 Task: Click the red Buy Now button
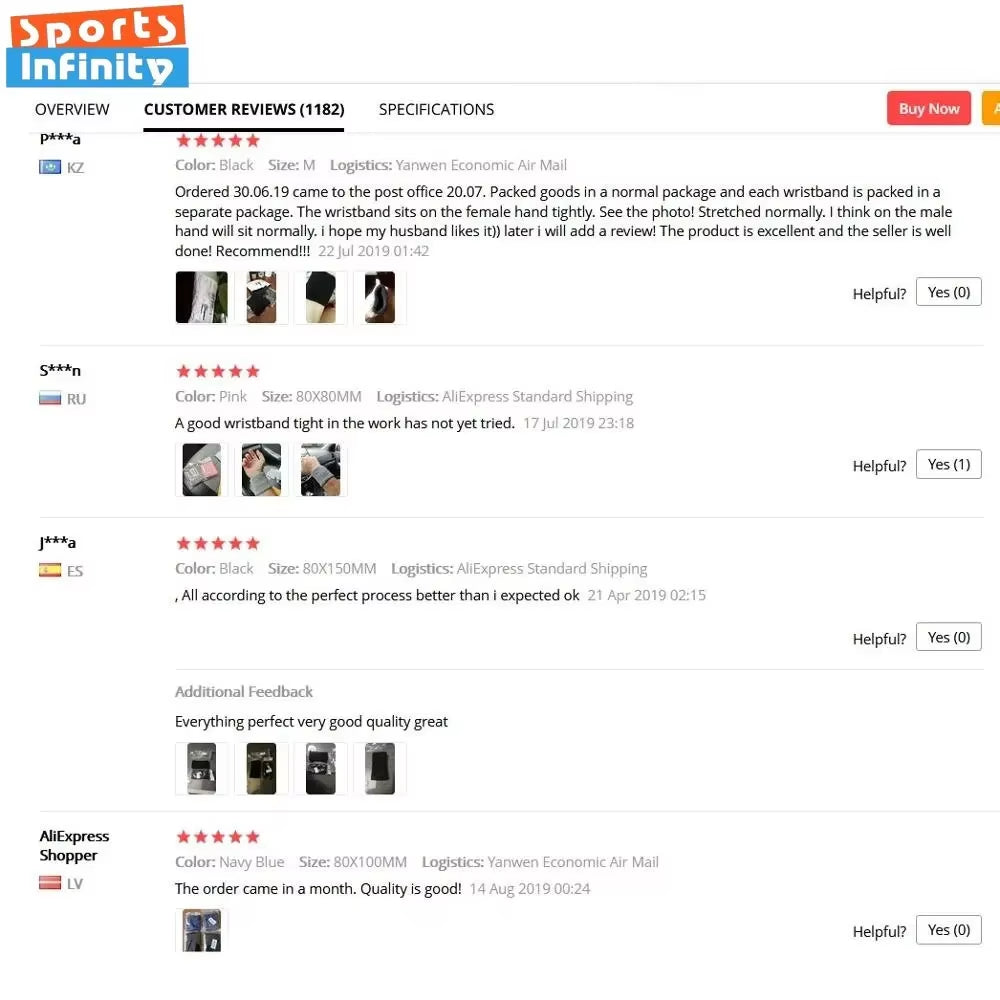[x=929, y=108]
